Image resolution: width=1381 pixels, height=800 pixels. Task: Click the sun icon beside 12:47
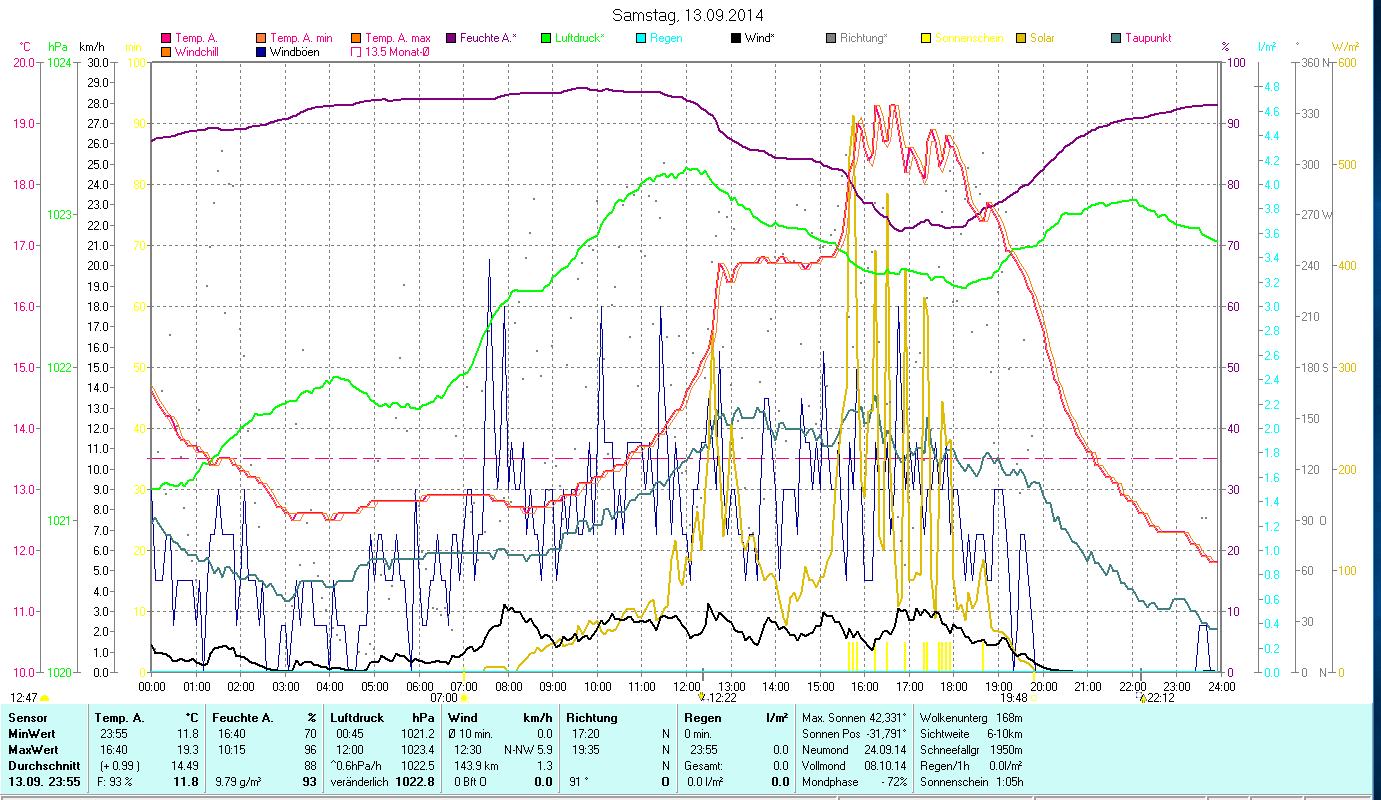click(x=45, y=698)
